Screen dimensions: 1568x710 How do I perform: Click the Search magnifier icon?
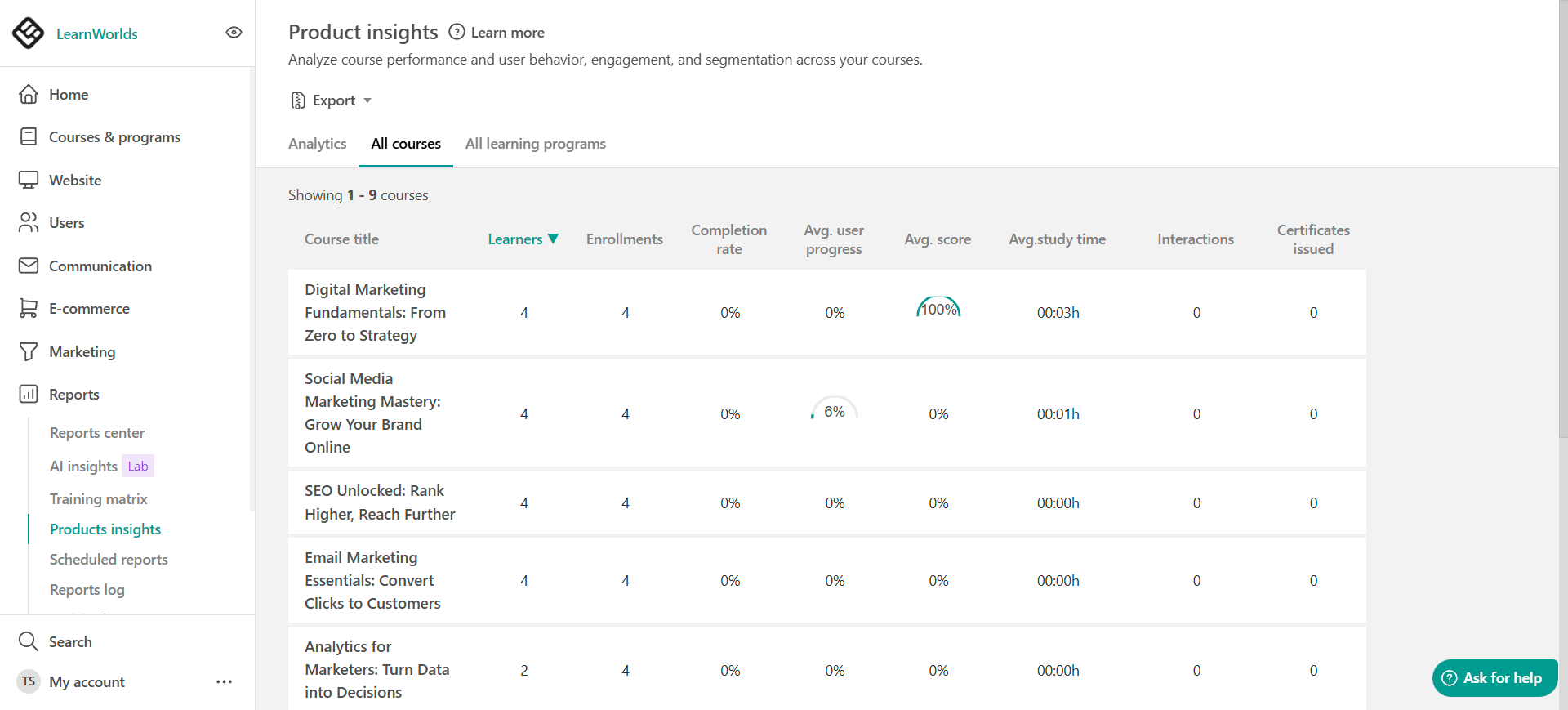29,641
